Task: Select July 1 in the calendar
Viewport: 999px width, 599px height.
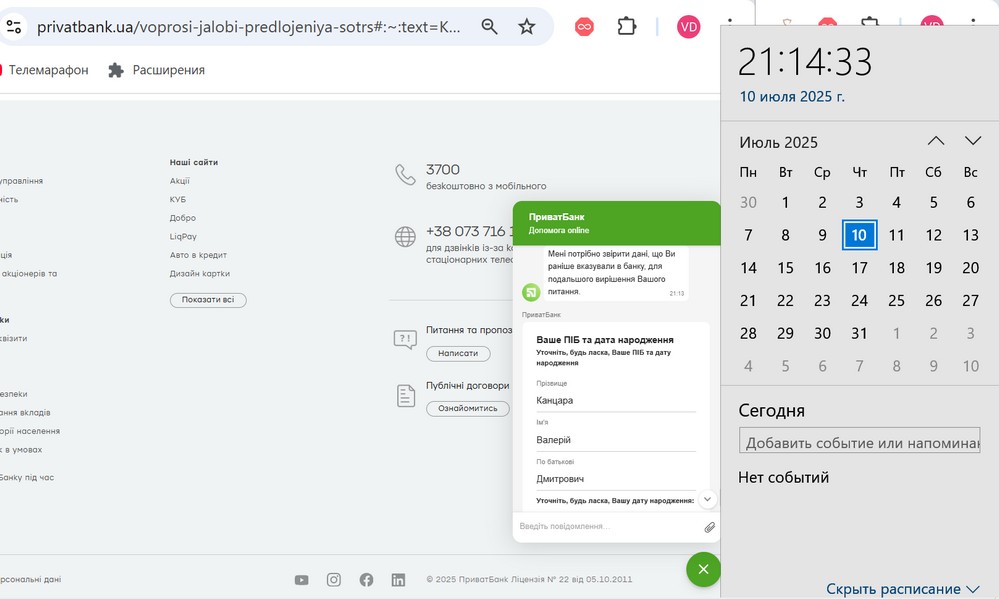Action: coord(785,202)
